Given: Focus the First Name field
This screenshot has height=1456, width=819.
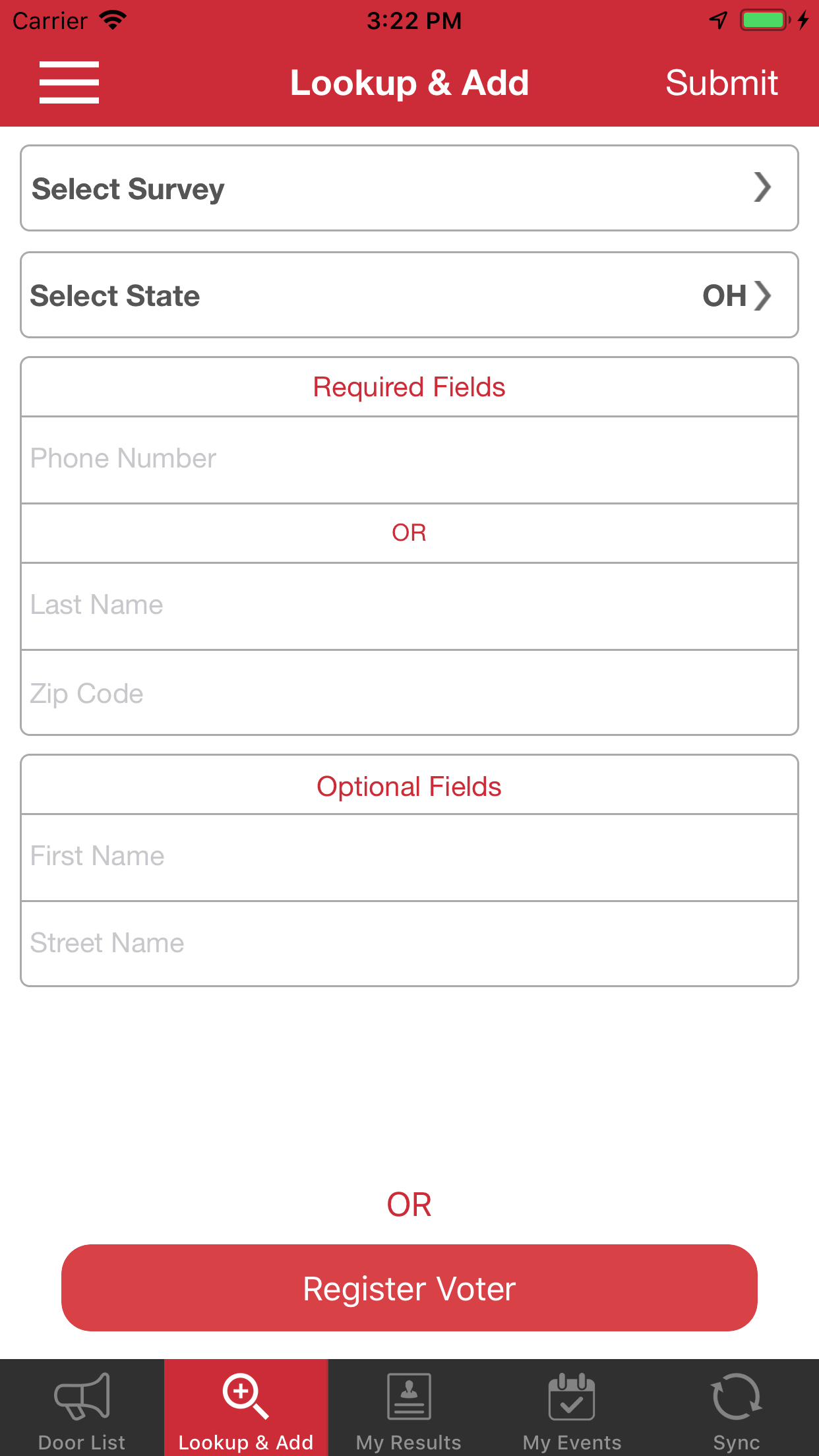Looking at the screenshot, I should (409, 856).
